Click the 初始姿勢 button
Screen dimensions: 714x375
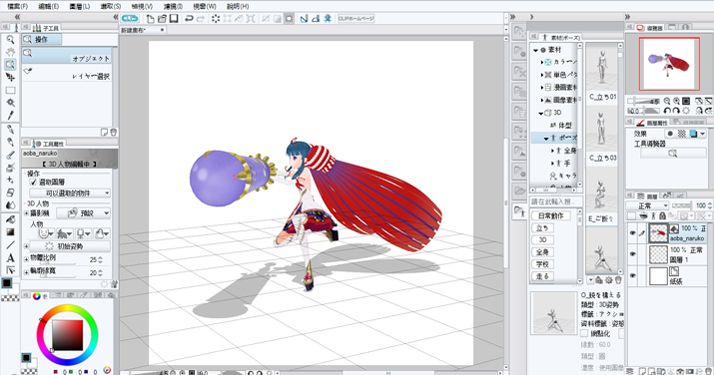[x=70, y=246]
